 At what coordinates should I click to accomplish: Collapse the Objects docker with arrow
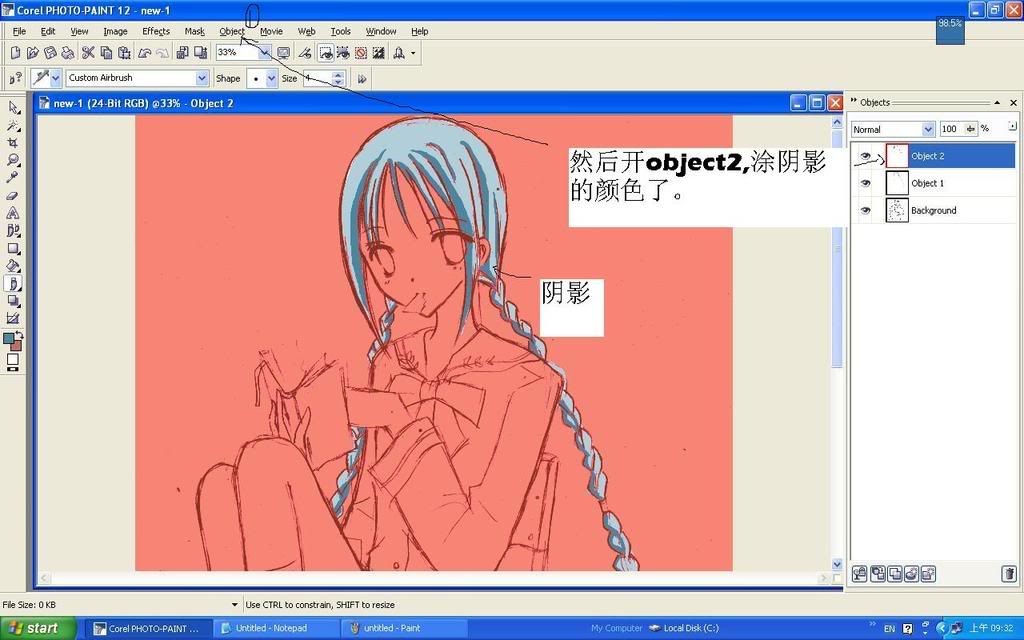pos(997,103)
